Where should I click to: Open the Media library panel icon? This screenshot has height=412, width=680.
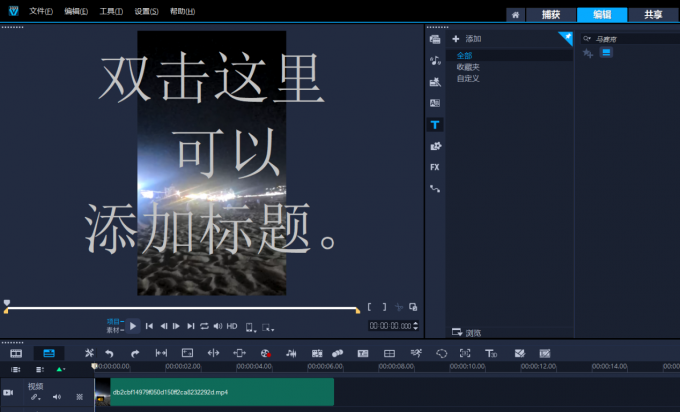point(435,39)
